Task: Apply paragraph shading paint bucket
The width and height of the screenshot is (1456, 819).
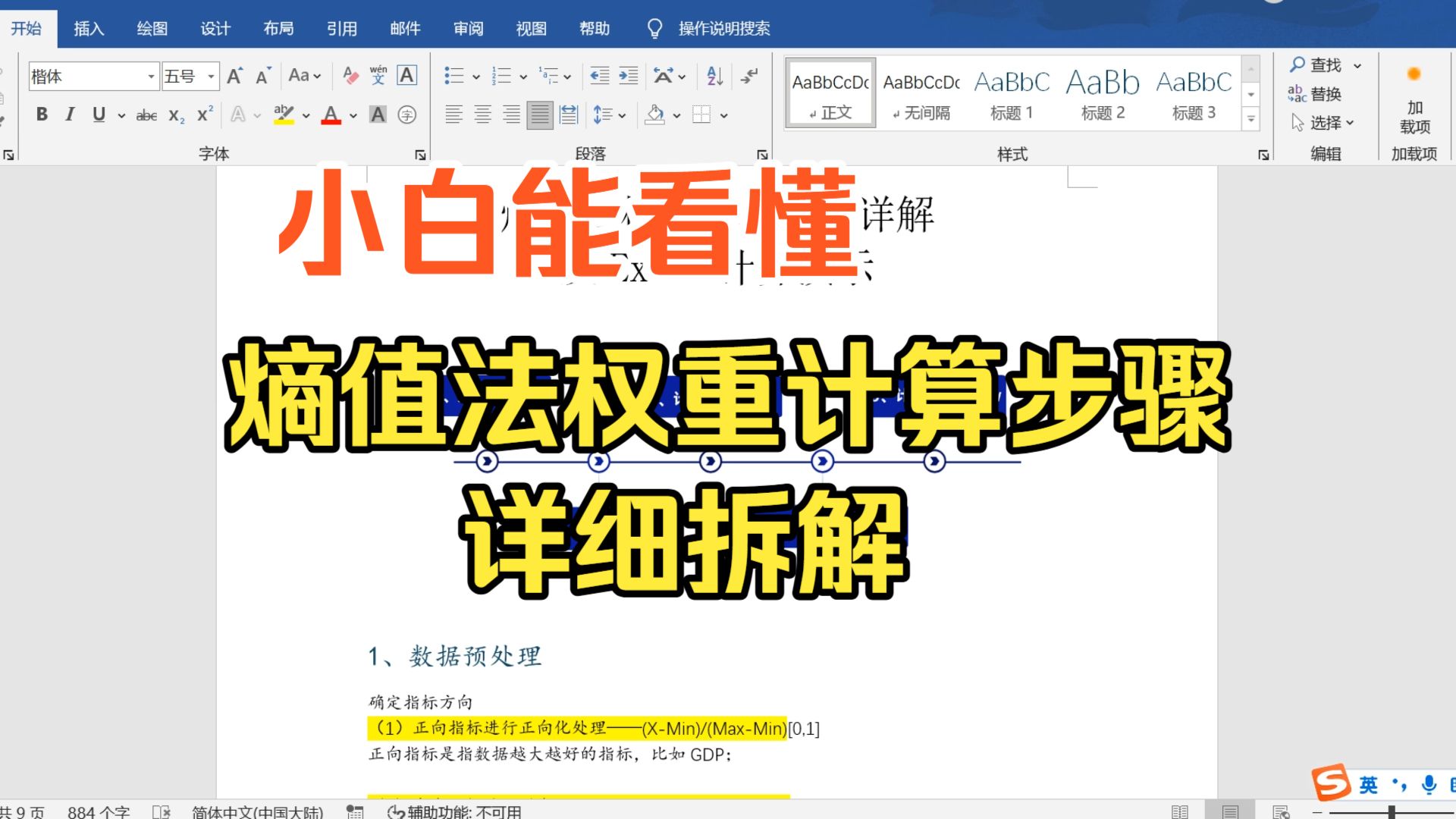Action: 654,115
